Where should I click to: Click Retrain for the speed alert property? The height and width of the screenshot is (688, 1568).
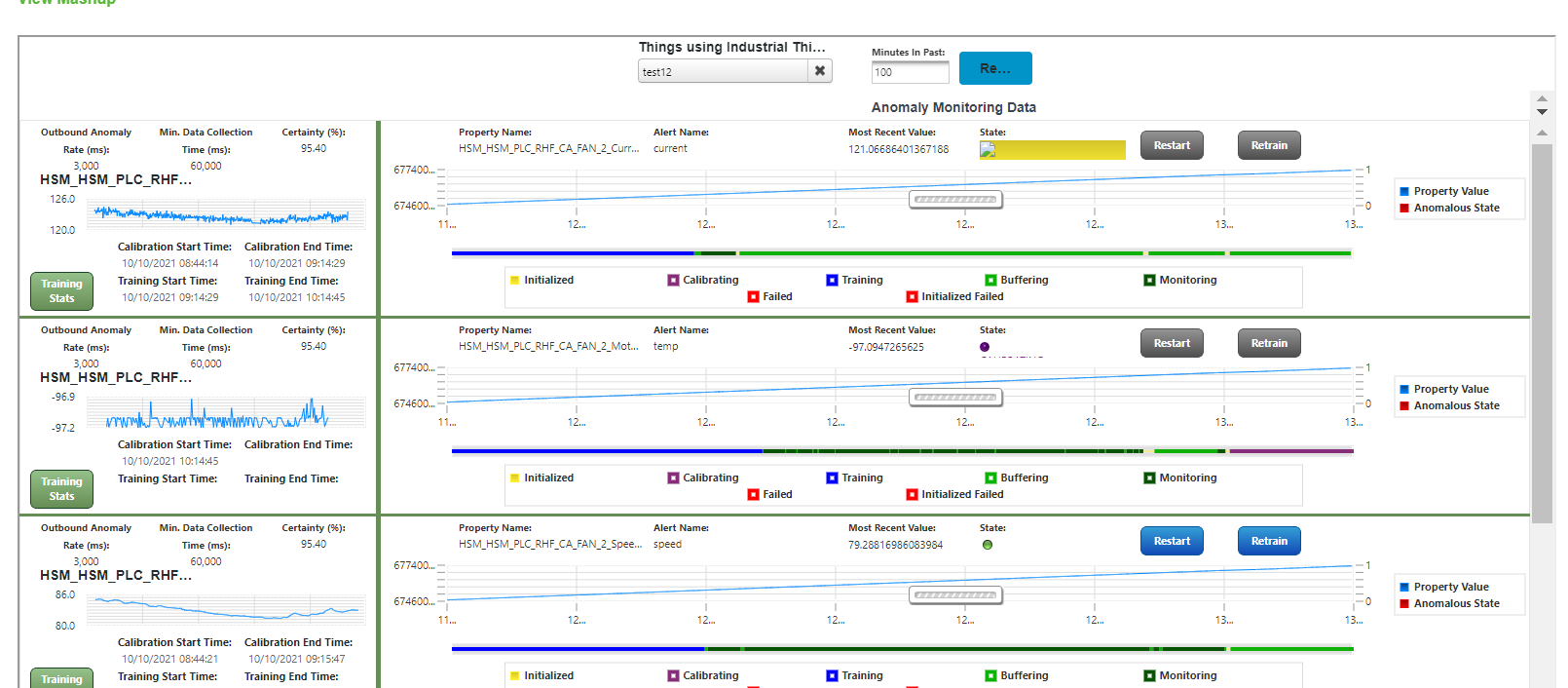pos(1268,541)
